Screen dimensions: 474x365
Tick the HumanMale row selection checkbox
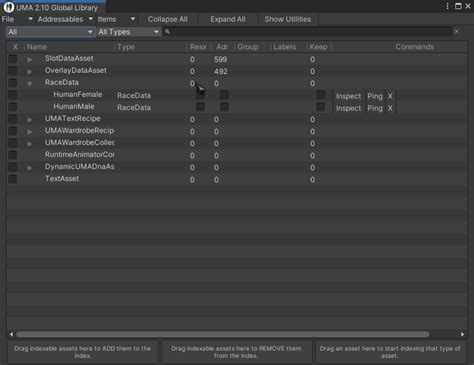pyautogui.click(x=13, y=107)
